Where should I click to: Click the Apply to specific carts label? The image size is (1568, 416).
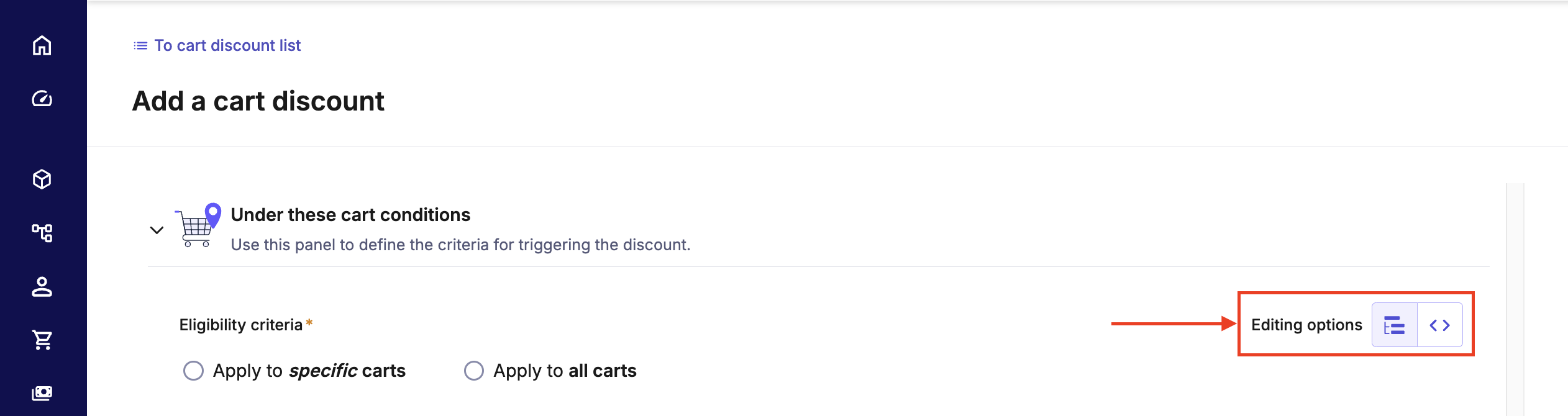point(309,371)
